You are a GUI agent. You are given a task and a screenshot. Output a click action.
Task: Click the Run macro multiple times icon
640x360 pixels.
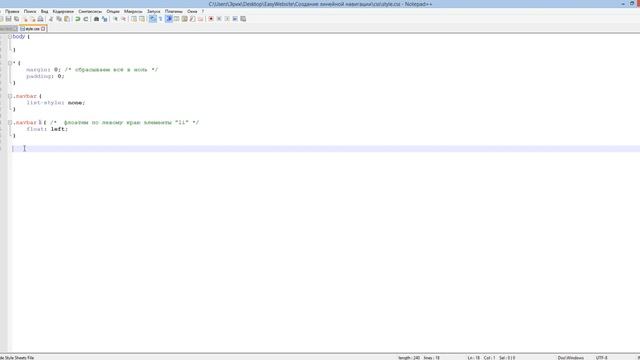(x=235, y=19)
